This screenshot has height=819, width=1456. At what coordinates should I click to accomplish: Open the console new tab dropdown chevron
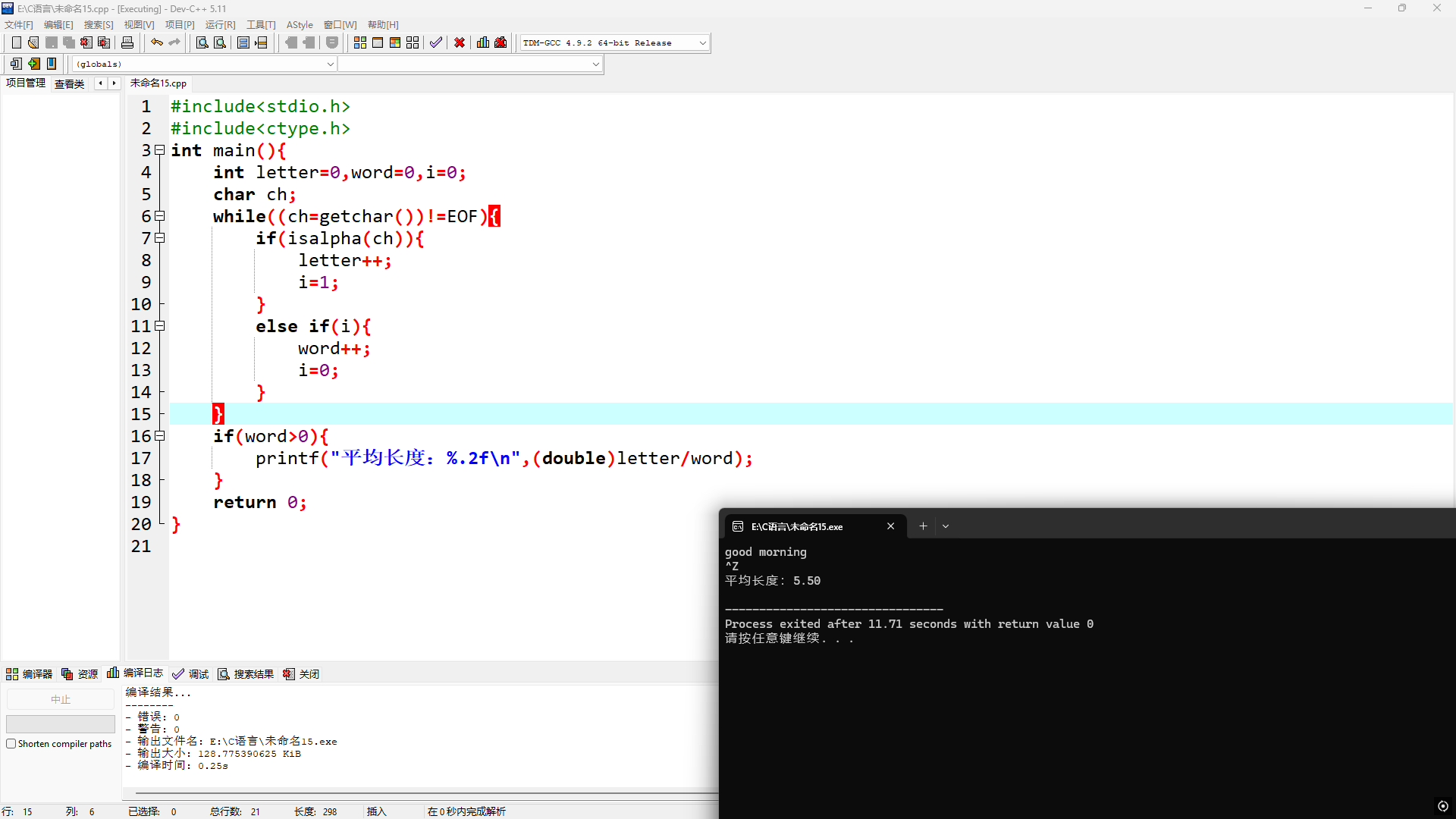[x=946, y=526]
